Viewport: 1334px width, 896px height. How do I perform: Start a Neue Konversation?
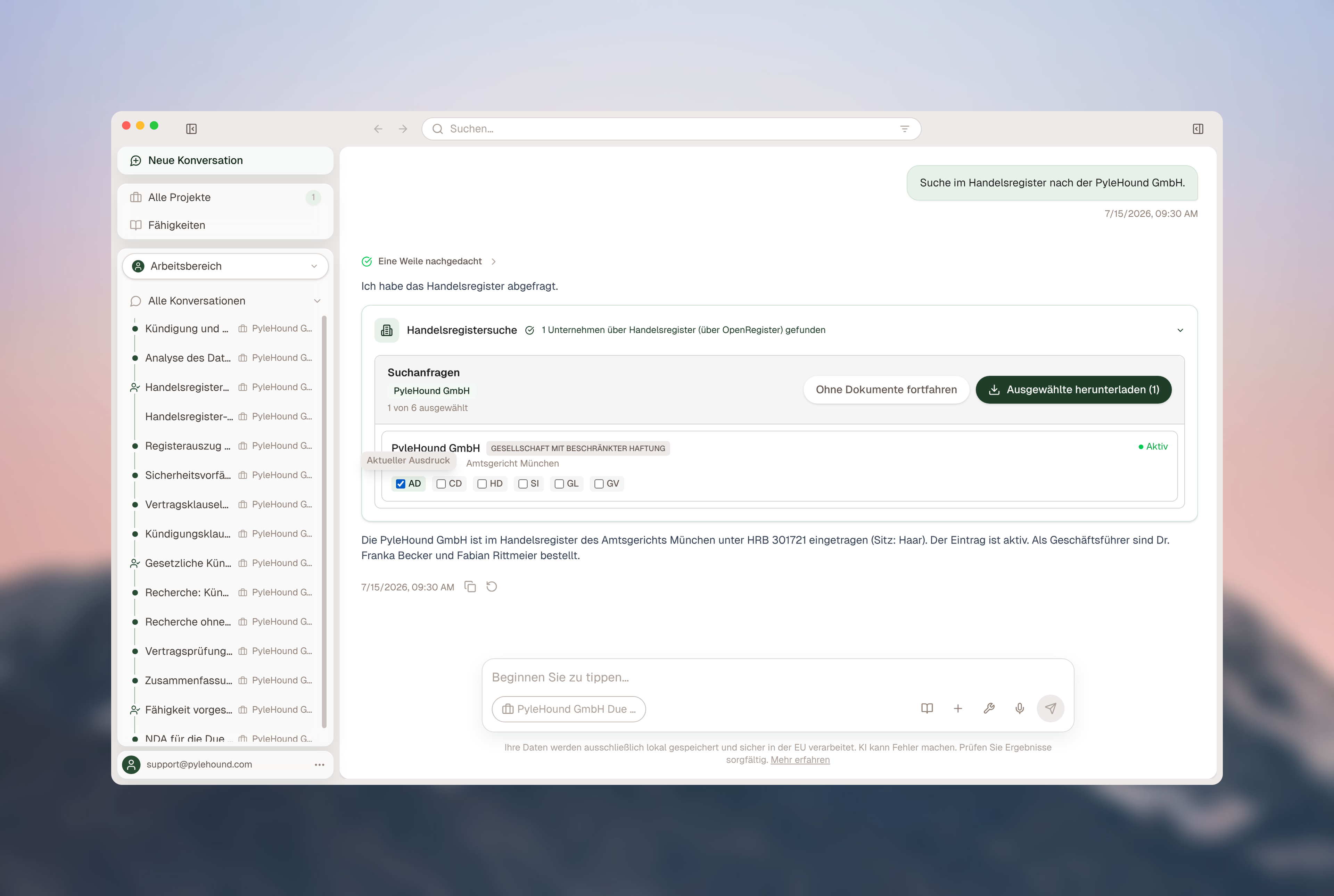click(225, 160)
